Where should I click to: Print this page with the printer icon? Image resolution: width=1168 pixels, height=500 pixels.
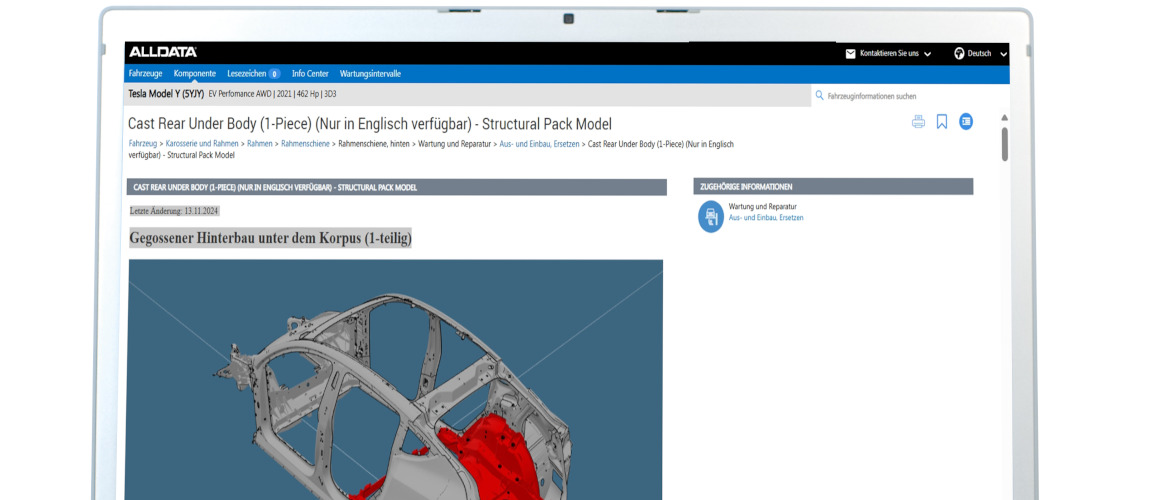pyautogui.click(x=918, y=122)
